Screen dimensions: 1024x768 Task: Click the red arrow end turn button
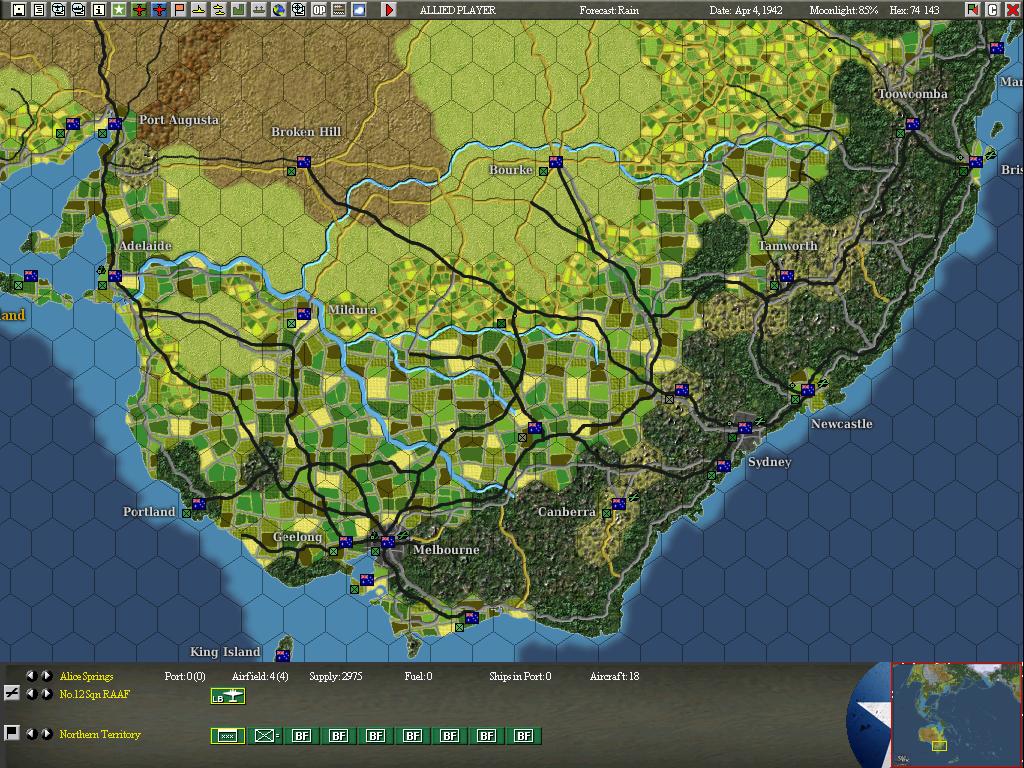(389, 10)
